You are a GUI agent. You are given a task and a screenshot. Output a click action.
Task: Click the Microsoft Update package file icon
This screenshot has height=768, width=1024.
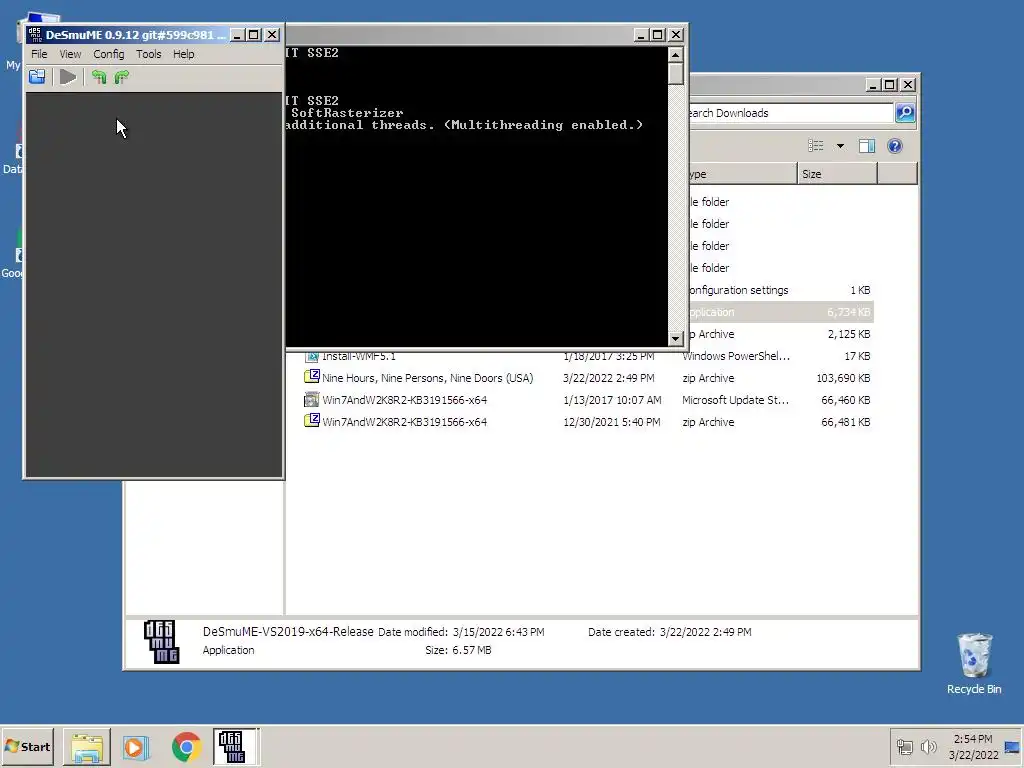312,399
